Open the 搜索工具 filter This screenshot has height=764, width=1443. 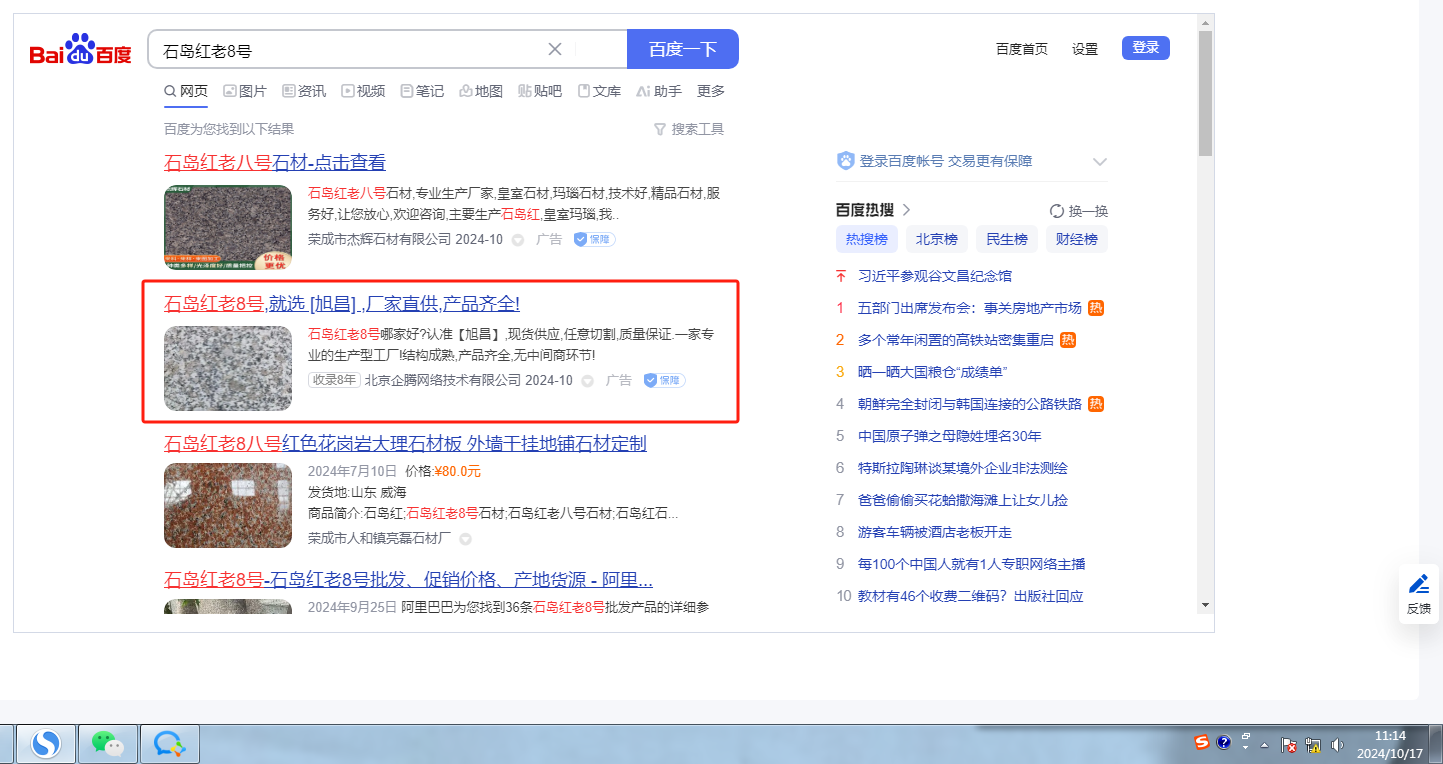[688, 129]
